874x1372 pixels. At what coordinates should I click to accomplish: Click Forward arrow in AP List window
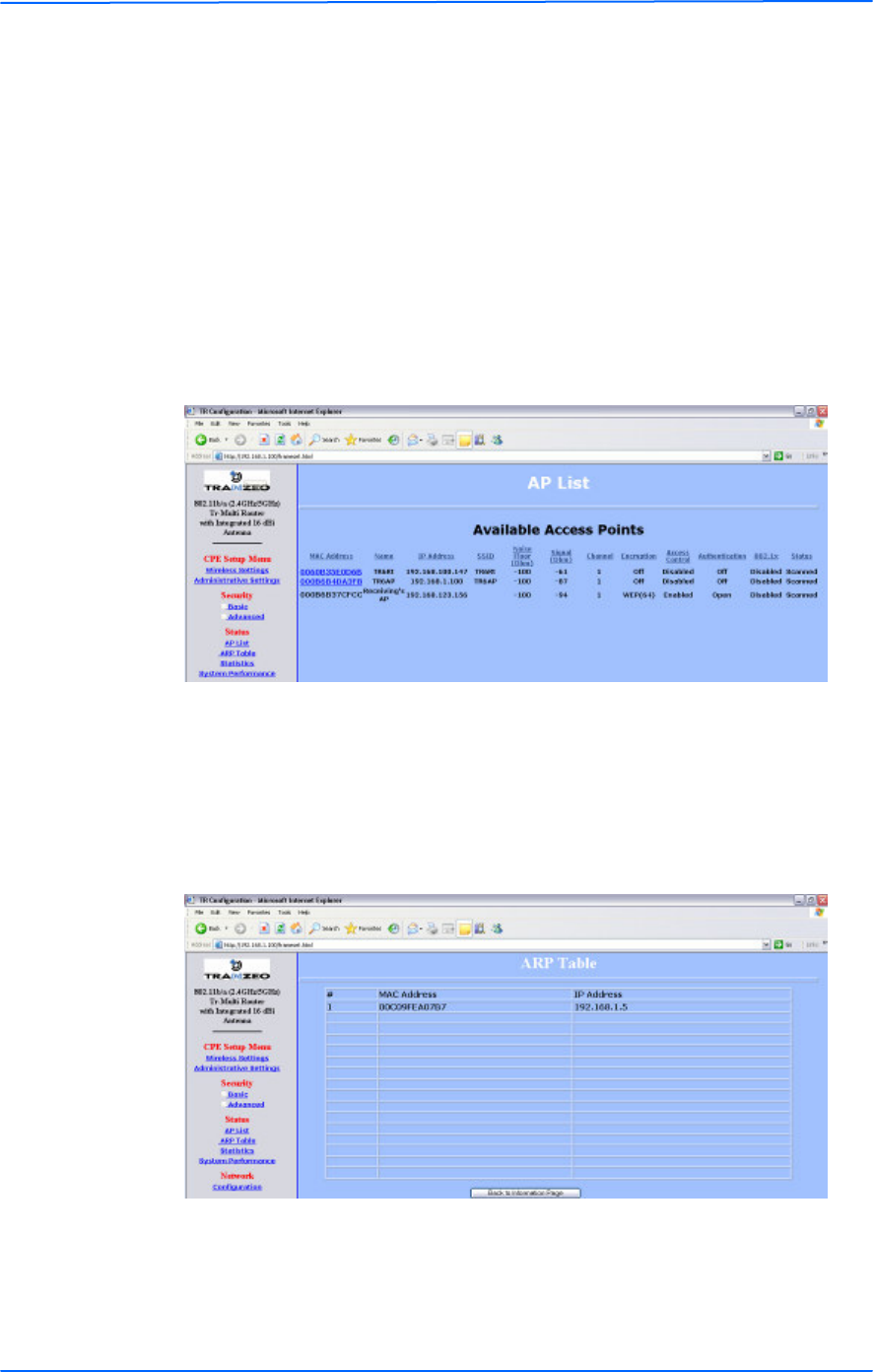240,440
